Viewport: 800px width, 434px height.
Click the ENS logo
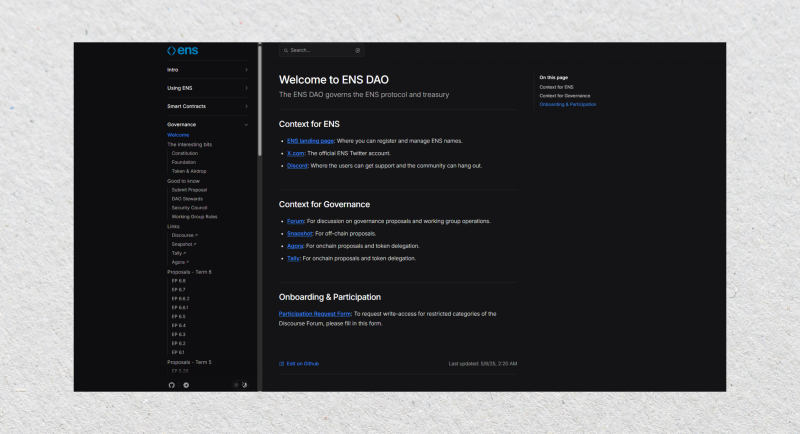(183, 50)
